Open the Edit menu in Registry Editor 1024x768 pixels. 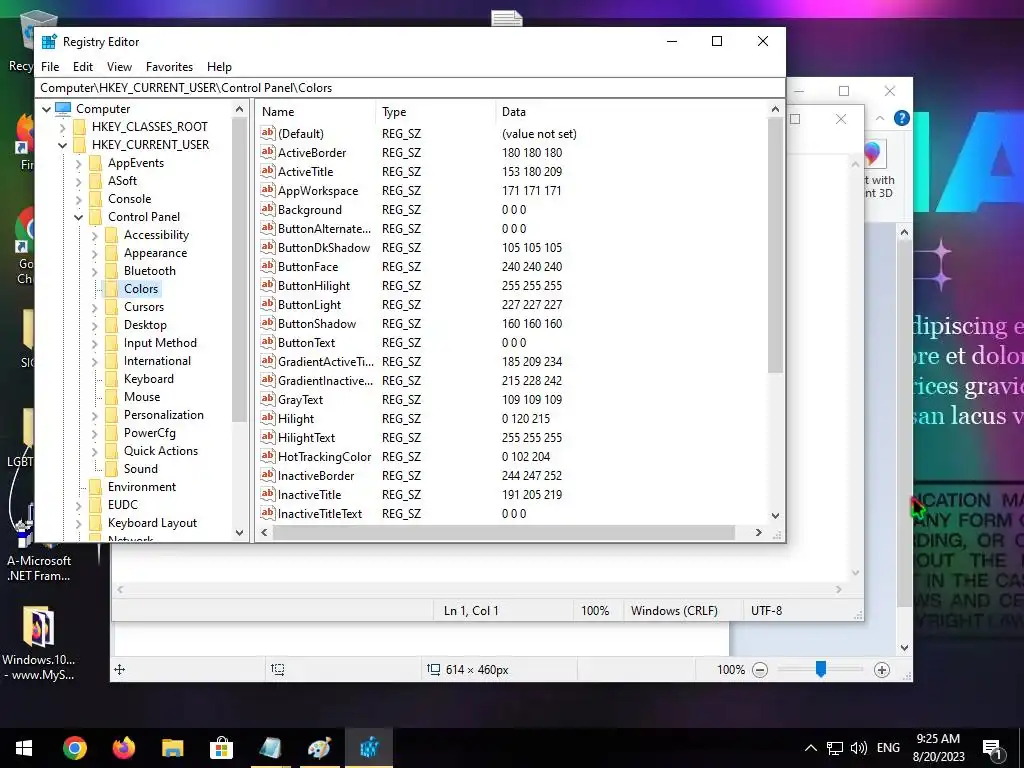coord(82,67)
